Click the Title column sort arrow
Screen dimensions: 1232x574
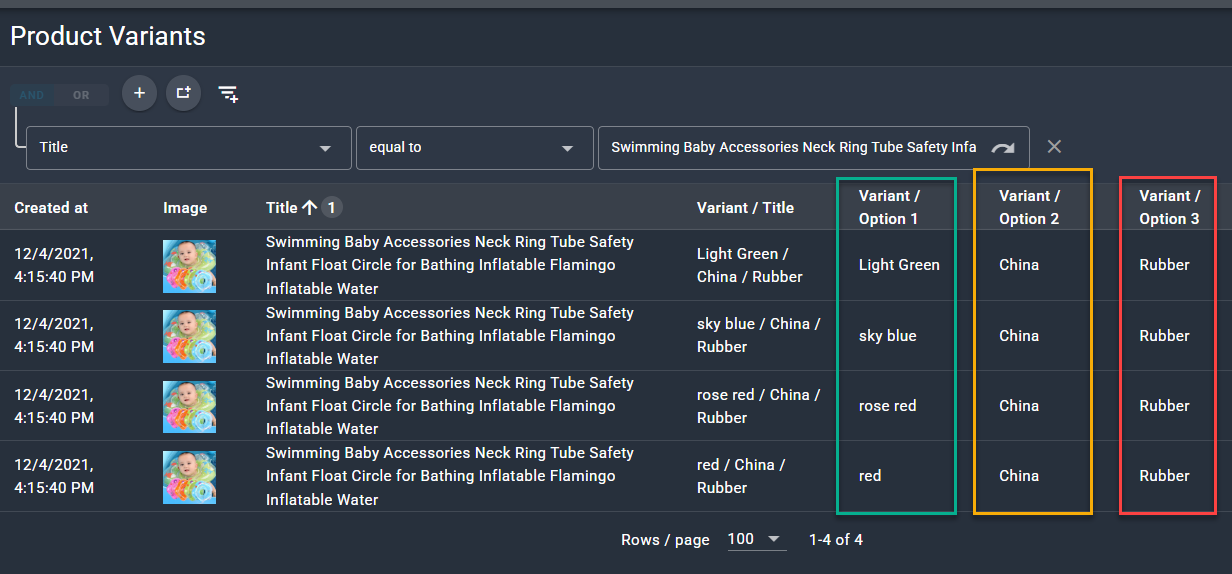309,207
